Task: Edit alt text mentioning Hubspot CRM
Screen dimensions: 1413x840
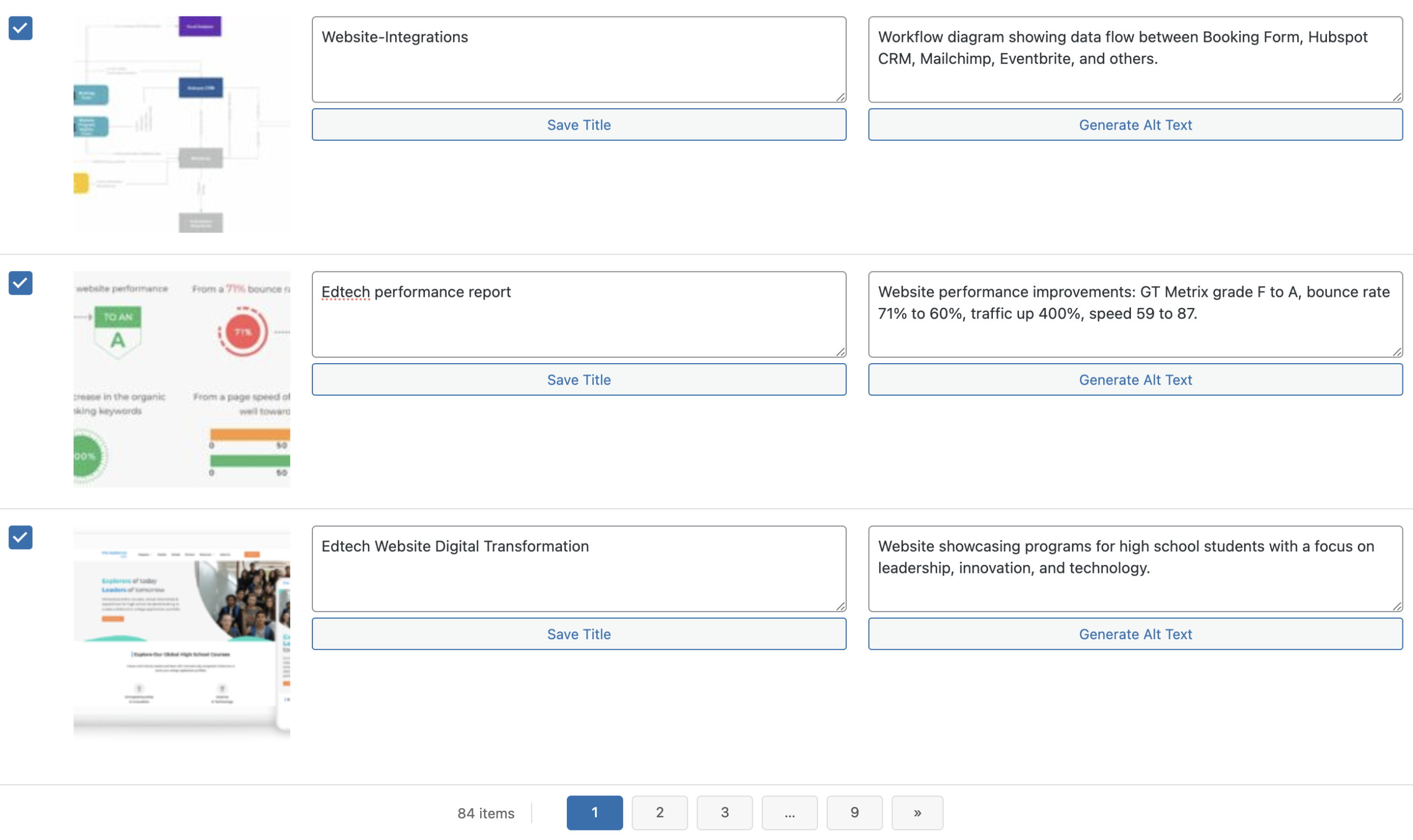Action: point(1135,60)
